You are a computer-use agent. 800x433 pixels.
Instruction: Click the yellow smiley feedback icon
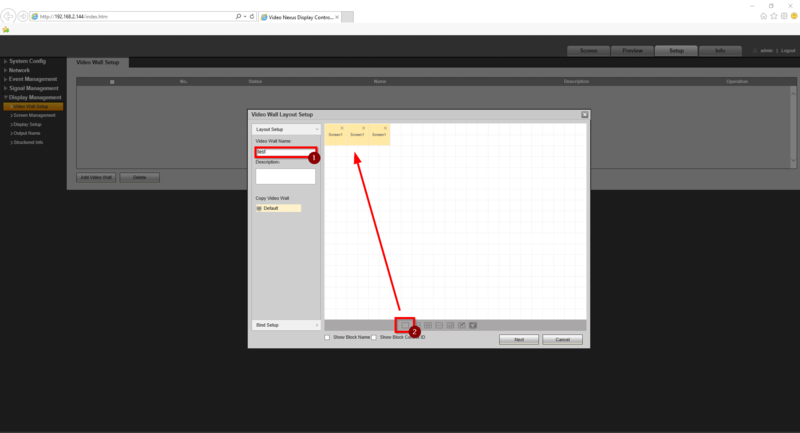point(794,16)
